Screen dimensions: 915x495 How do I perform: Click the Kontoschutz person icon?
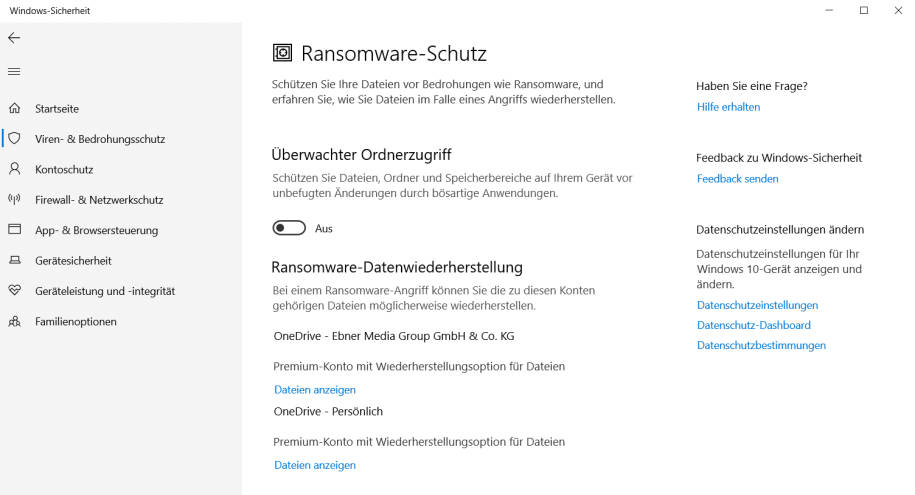pos(15,169)
